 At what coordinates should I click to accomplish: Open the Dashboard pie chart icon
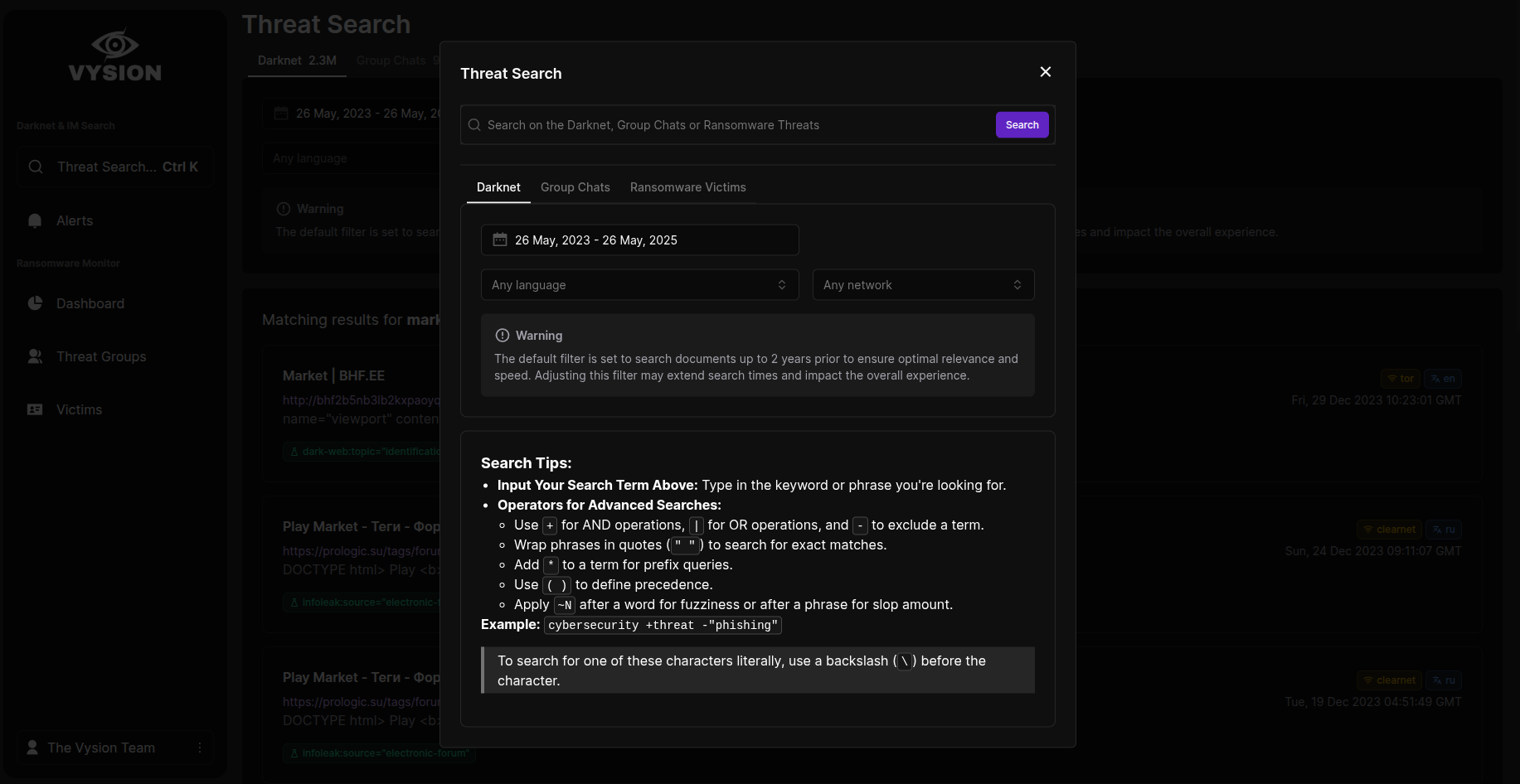tap(35, 303)
